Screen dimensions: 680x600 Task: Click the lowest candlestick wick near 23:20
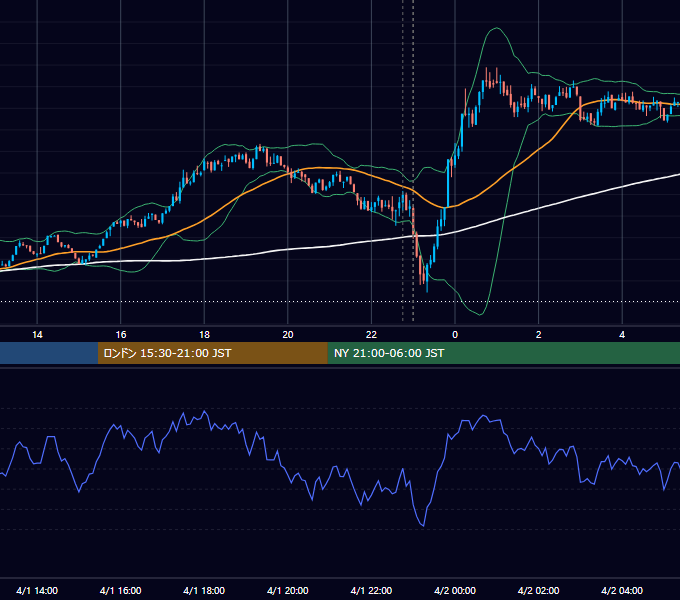(x=427, y=289)
